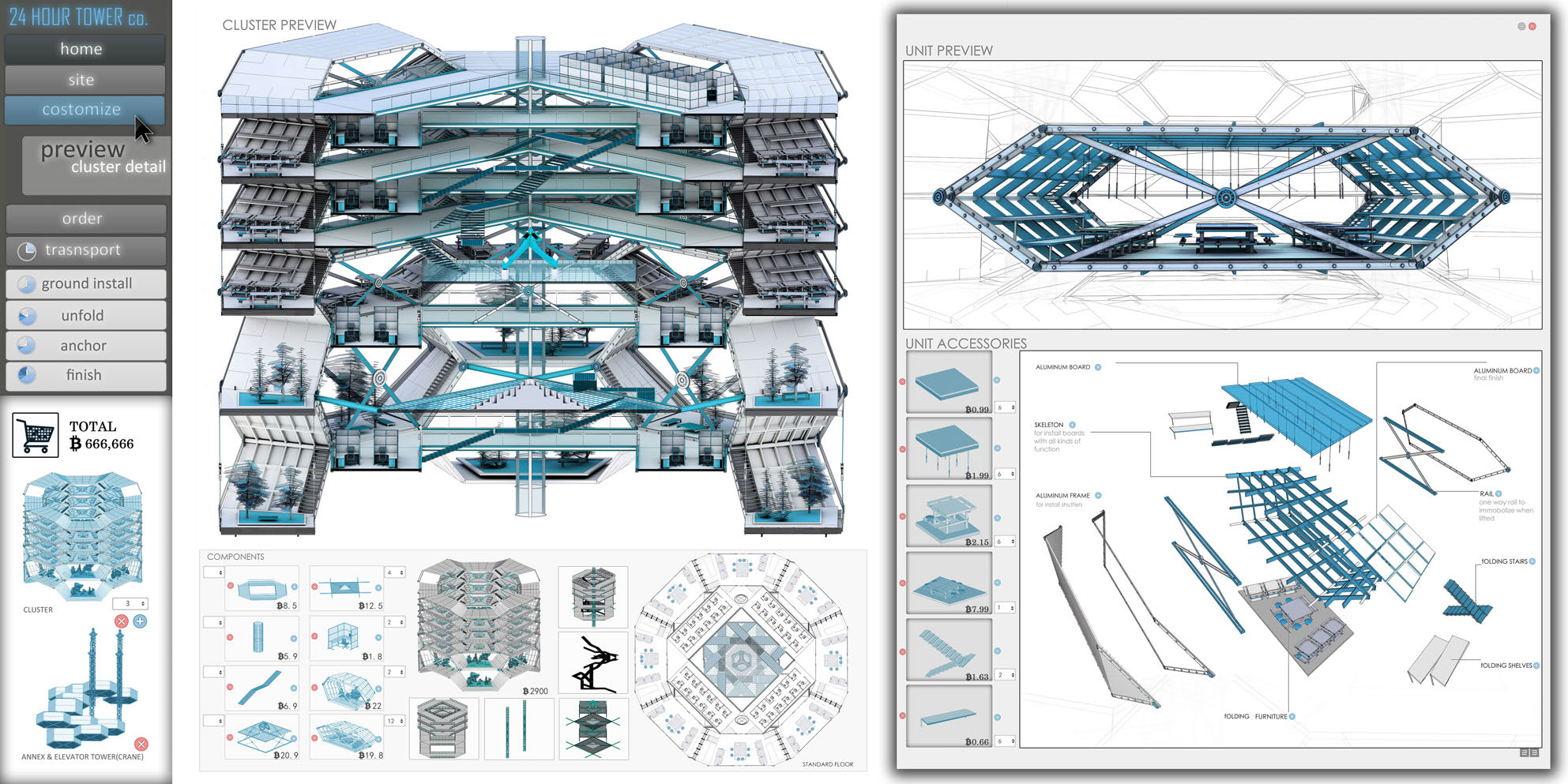Viewport: 1568px width, 784px height.
Task: Remove the ฿8.5 hexagonal ring component
Action: pos(231,586)
